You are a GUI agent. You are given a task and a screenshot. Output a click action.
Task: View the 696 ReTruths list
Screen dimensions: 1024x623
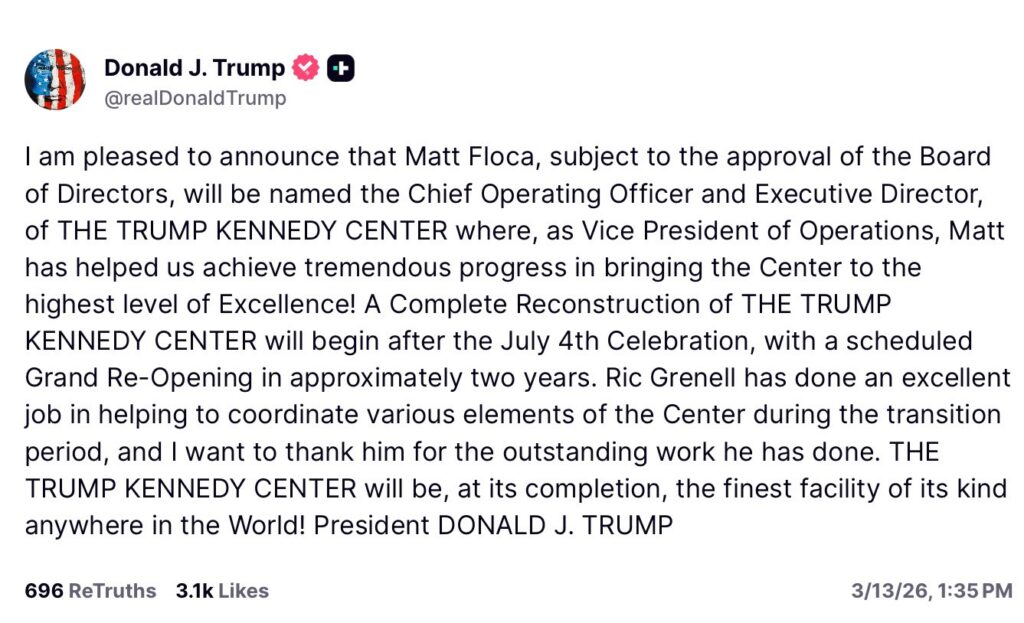pyautogui.click(x=90, y=591)
